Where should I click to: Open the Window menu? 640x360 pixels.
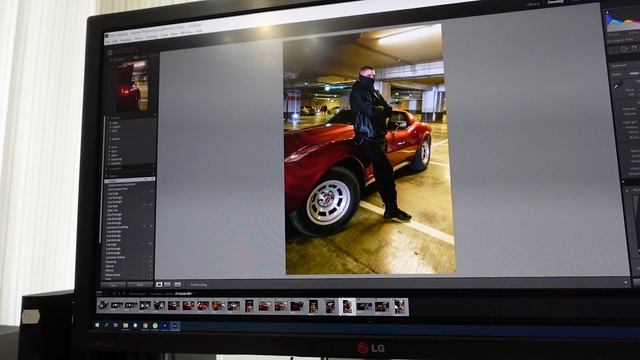click(187, 32)
